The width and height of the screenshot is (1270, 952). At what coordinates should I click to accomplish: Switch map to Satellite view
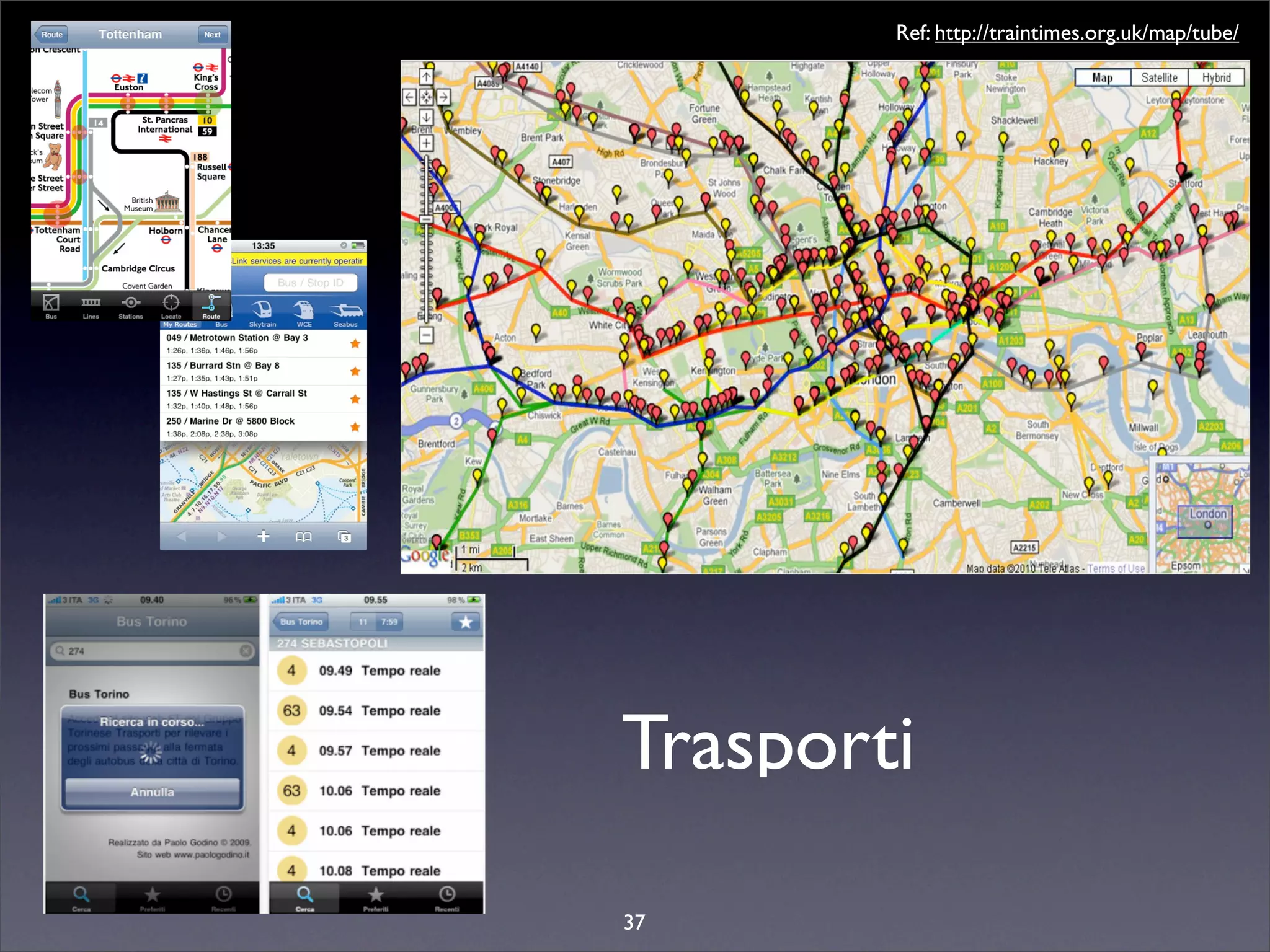pyautogui.click(x=1159, y=77)
